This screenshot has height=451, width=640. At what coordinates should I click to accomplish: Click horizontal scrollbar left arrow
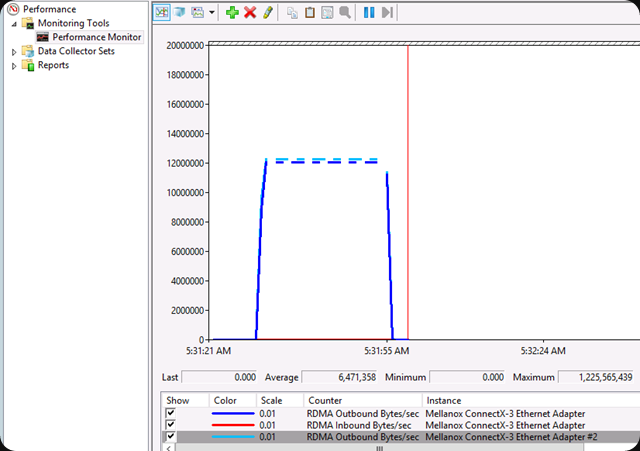click(168, 448)
